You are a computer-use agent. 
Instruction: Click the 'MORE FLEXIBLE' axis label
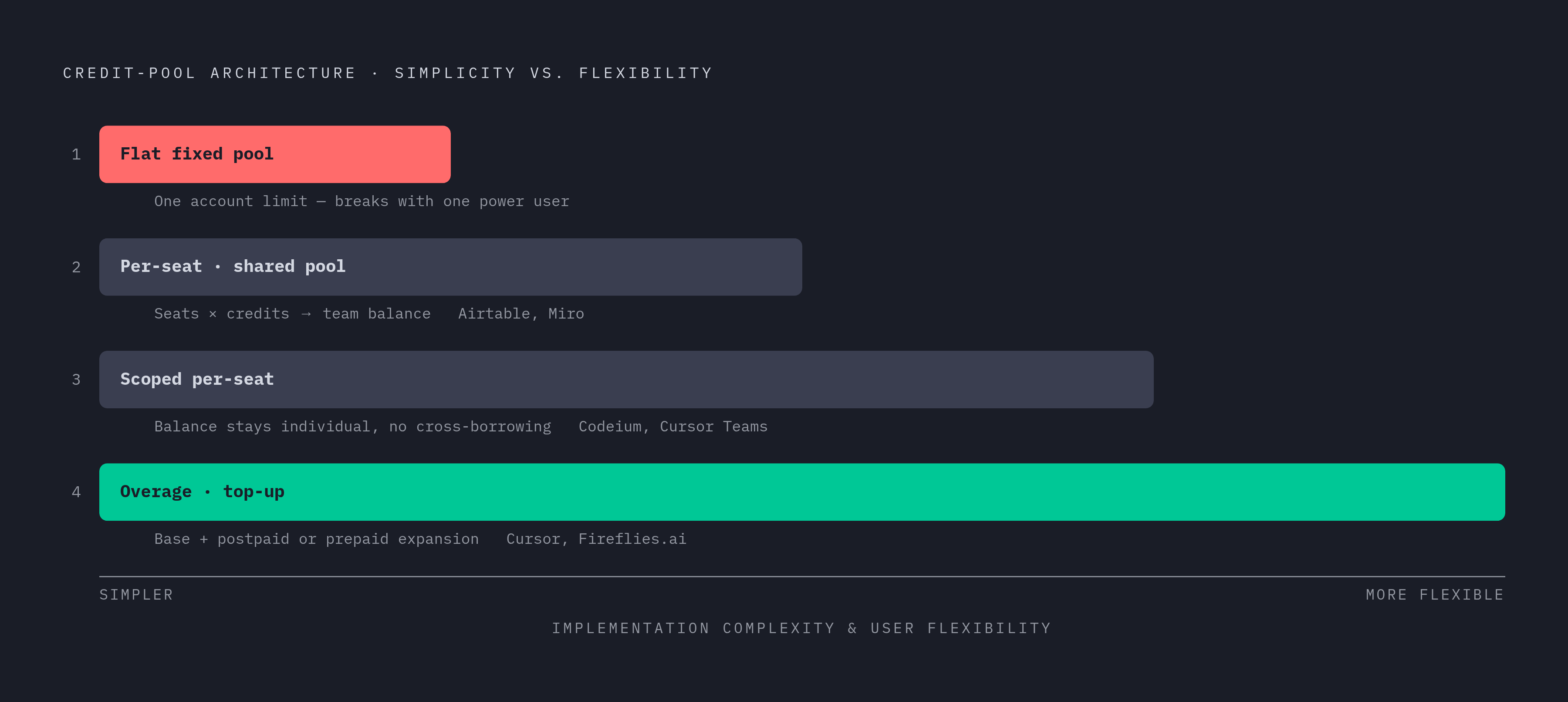(1435, 595)
